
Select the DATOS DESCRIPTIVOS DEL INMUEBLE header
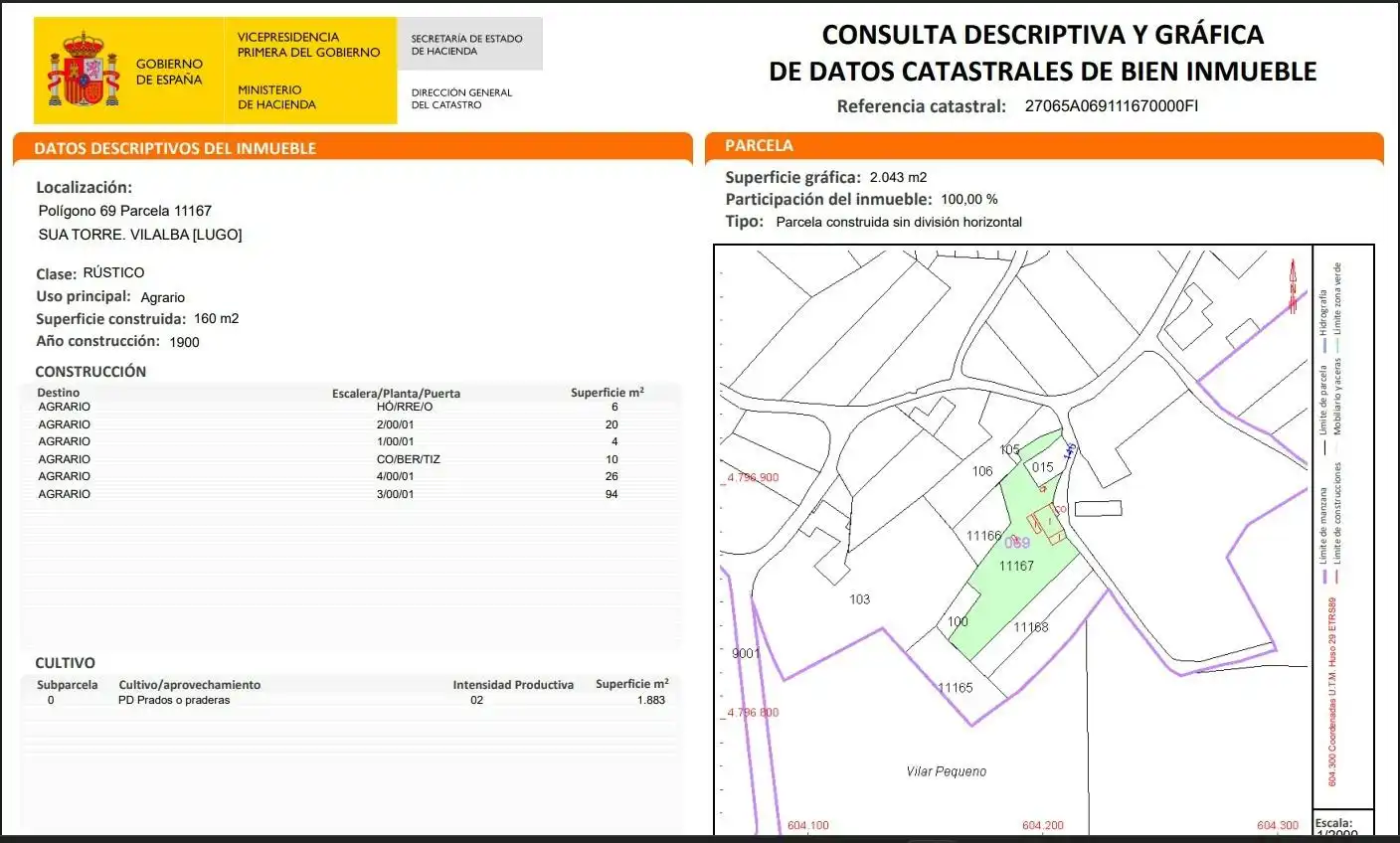(175, 148)
